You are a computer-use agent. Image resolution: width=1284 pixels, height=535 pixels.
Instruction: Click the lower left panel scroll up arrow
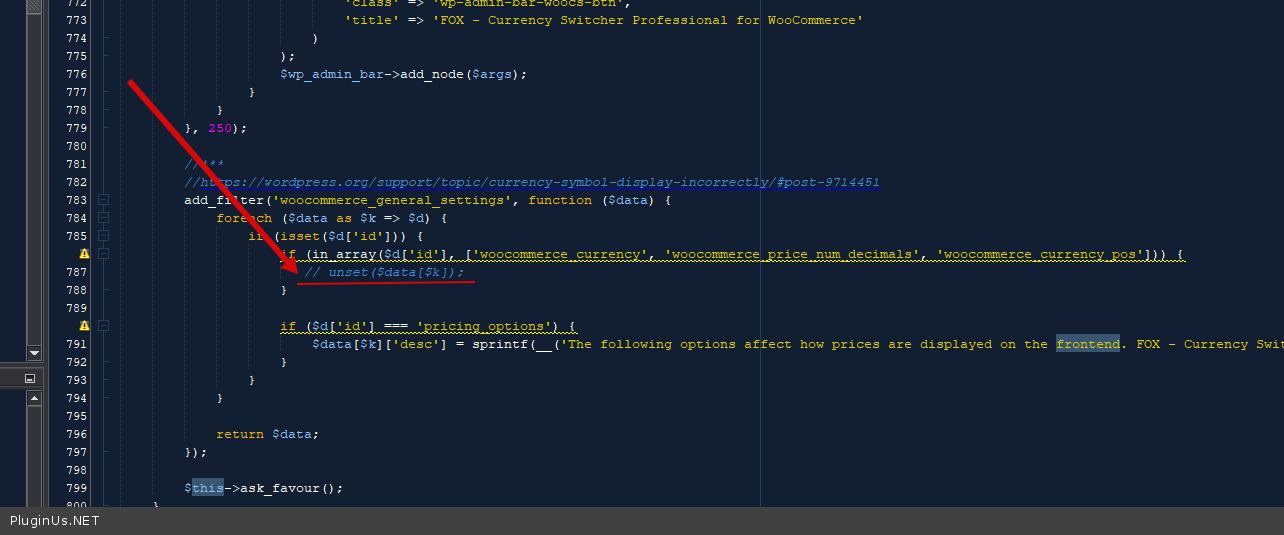click(x=34, y=398)
